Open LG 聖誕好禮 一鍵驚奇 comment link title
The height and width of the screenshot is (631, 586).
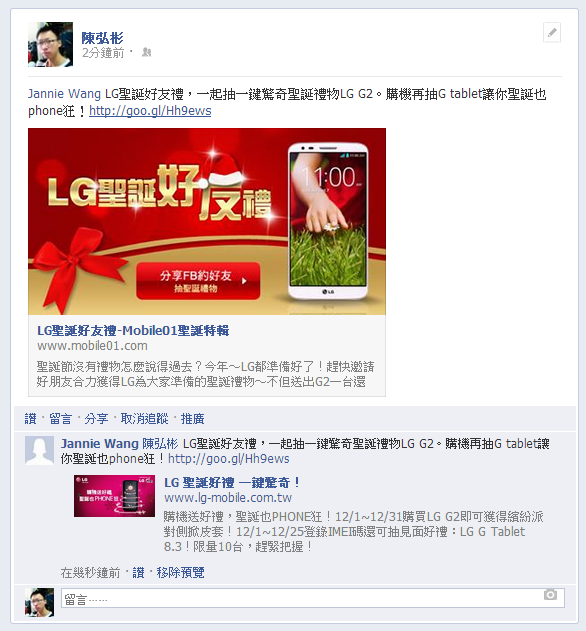point(232,483)
